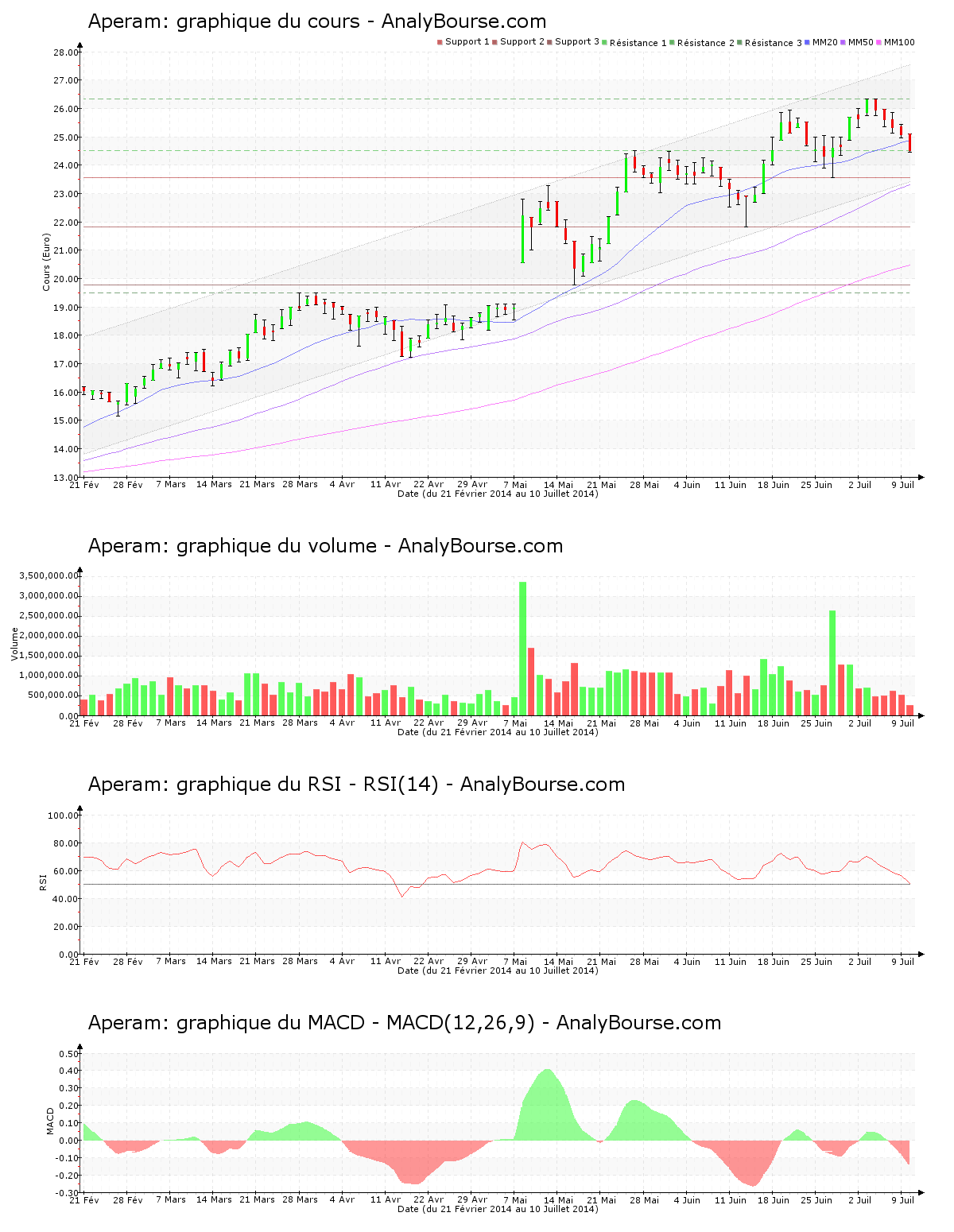Click the tallest green volume bar near 7 Mai

pyautogui.click(x=522, y=649)
